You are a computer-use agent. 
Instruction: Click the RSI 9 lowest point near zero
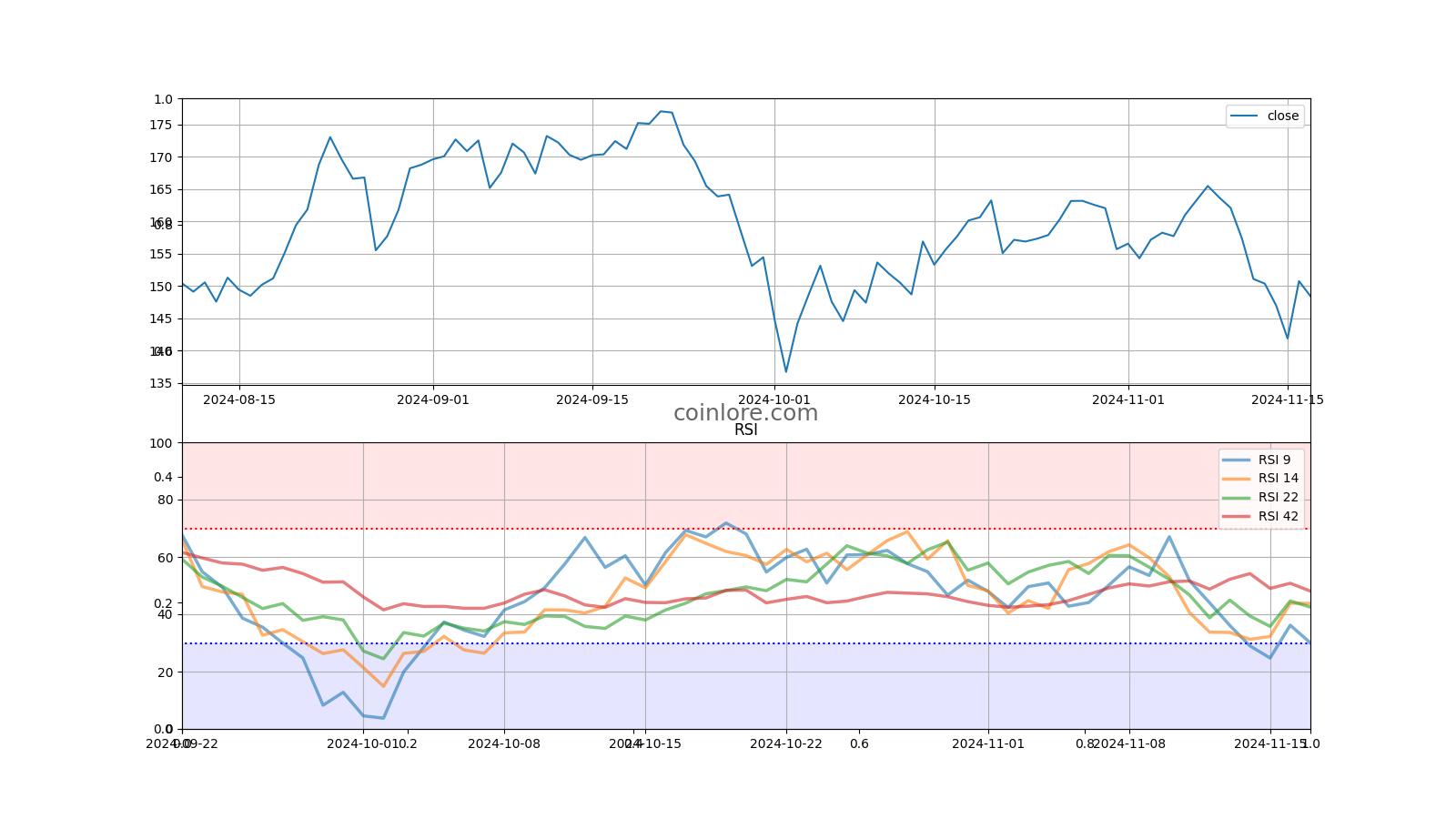(383, 718)
